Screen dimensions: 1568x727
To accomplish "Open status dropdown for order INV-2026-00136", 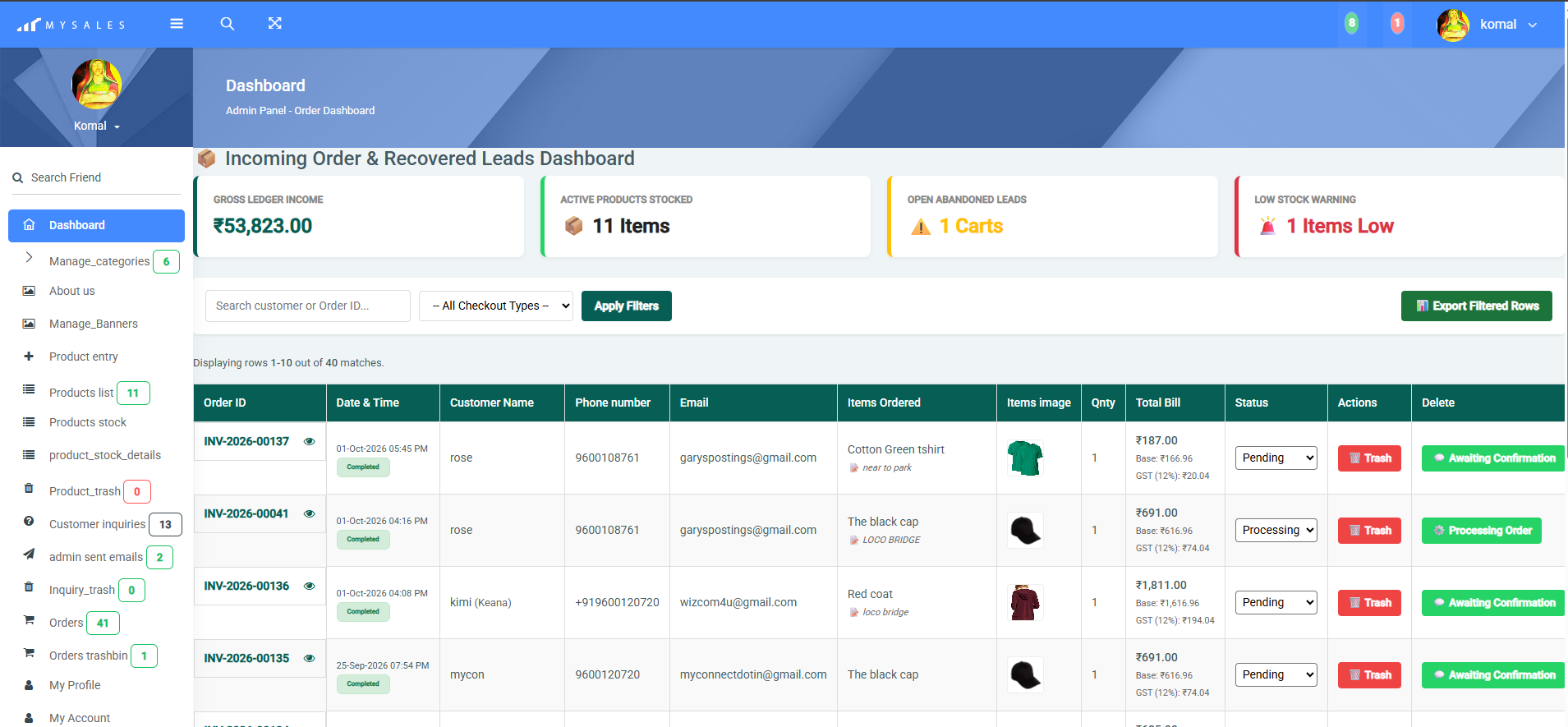I will coord(1276,602).
